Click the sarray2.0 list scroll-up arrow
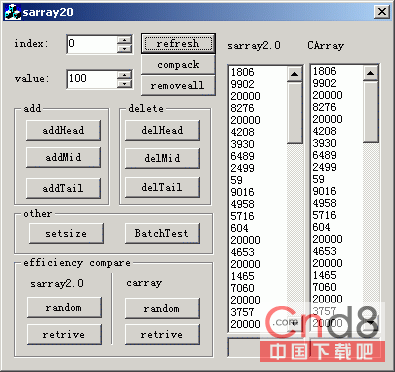 (294, 74)
